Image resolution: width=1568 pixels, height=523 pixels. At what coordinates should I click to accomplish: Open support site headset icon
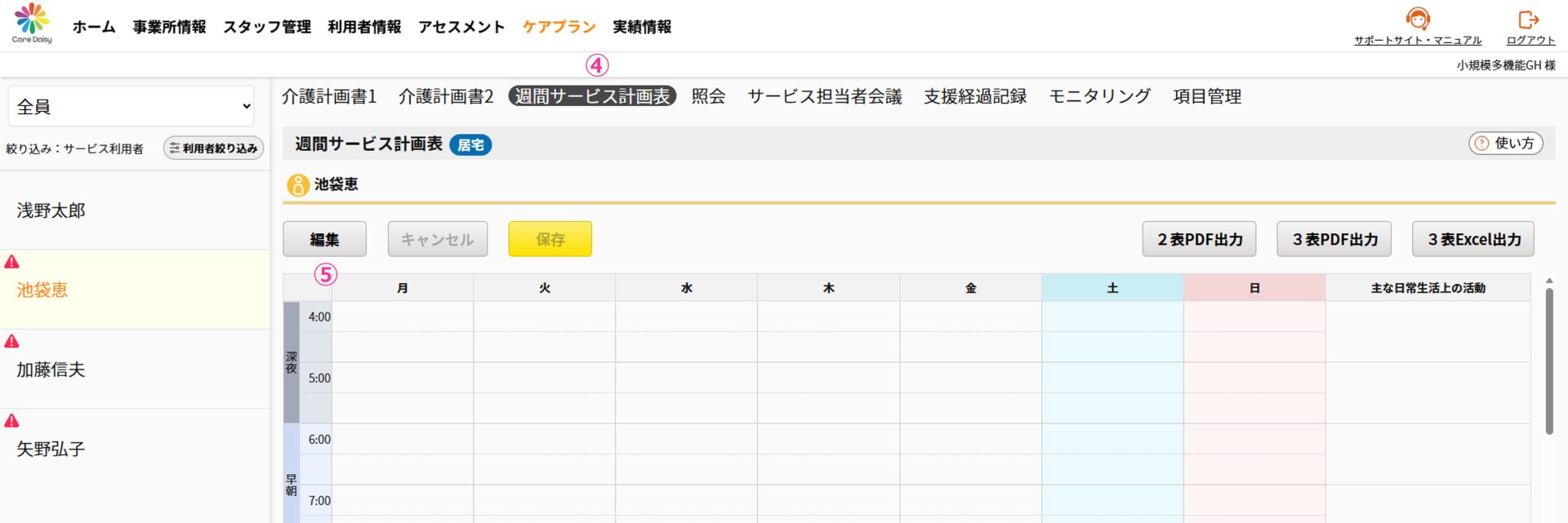(x=1417, y=19)
